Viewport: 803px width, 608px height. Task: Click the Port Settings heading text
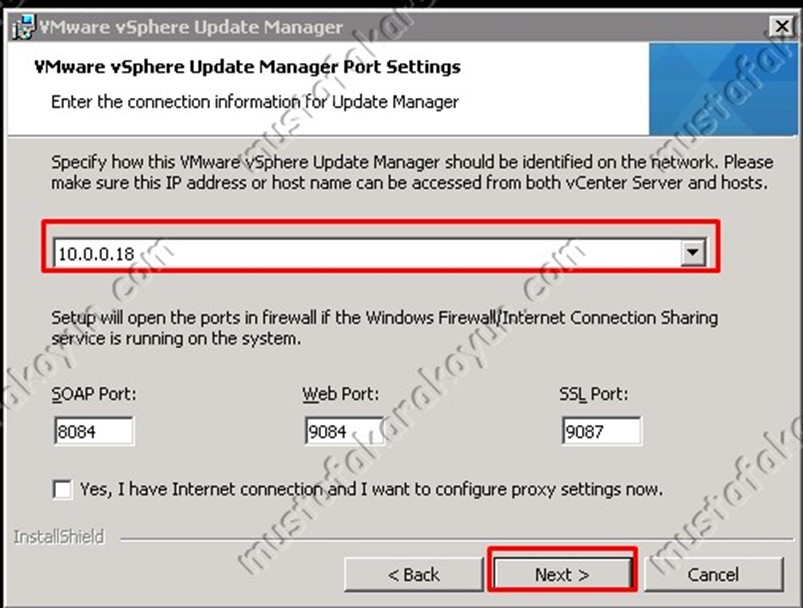247,67
